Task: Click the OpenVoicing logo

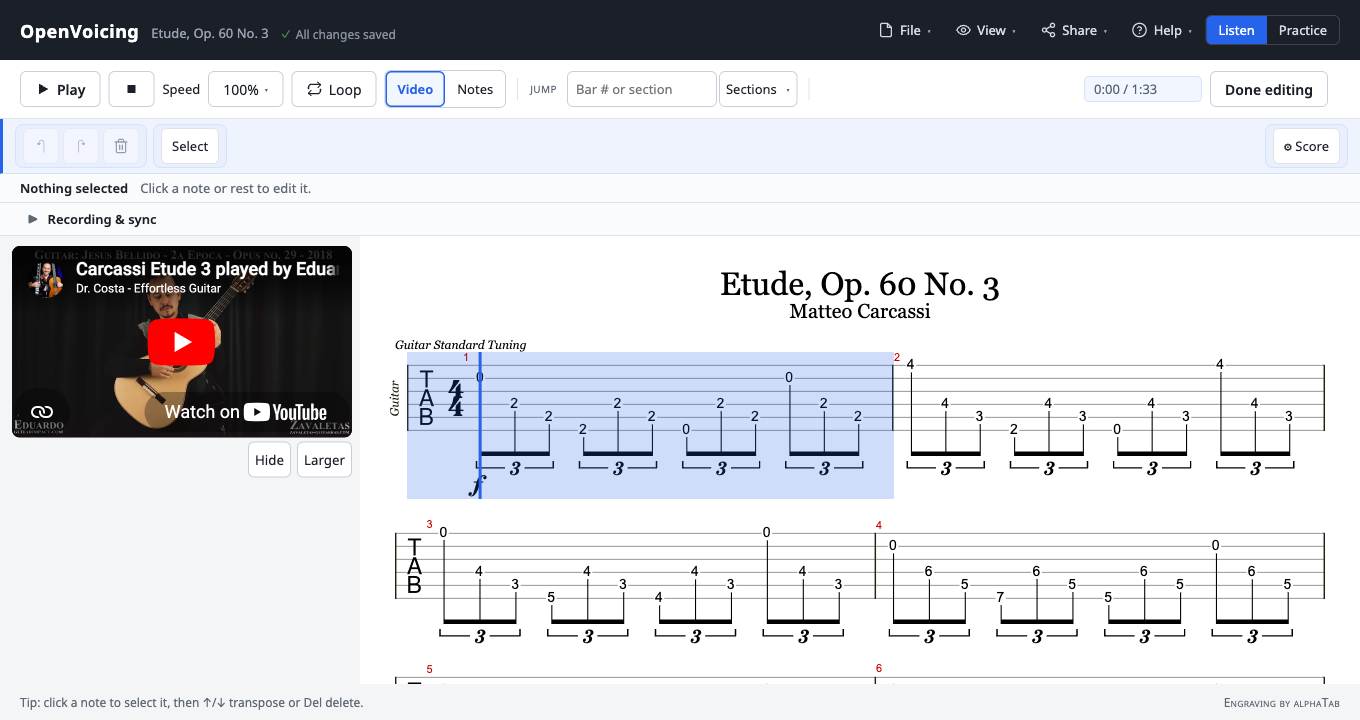Action: (79, 31)
